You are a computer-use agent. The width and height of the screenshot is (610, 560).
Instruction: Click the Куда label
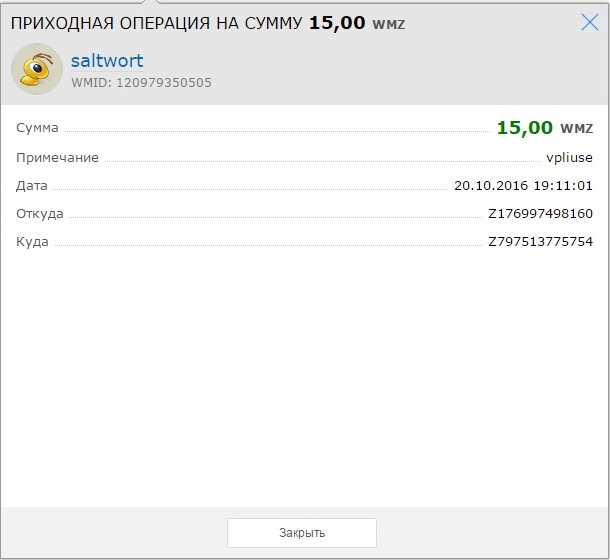click(x=32, y=242)
